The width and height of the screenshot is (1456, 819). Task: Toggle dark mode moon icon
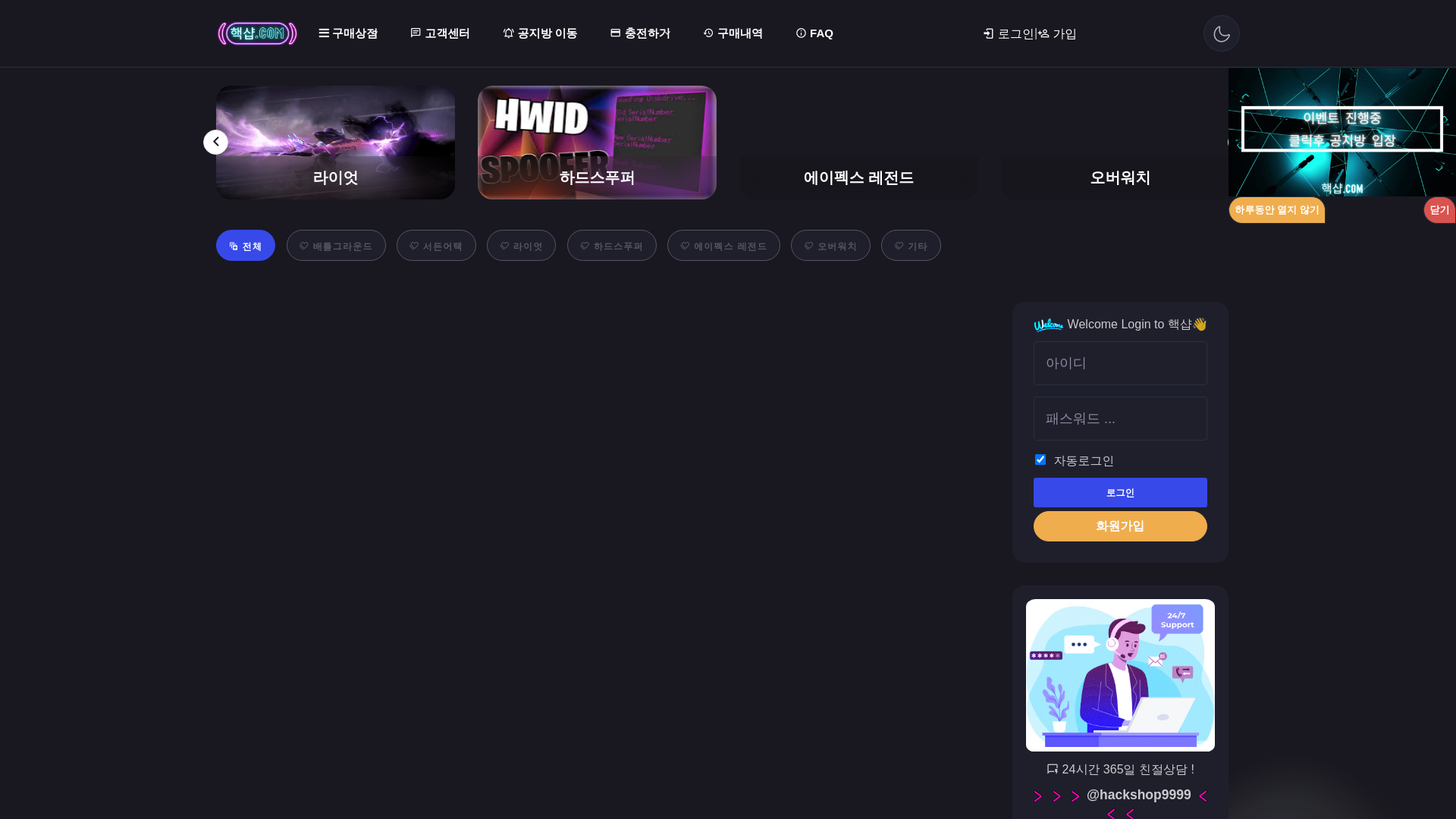pos(1221,33)
